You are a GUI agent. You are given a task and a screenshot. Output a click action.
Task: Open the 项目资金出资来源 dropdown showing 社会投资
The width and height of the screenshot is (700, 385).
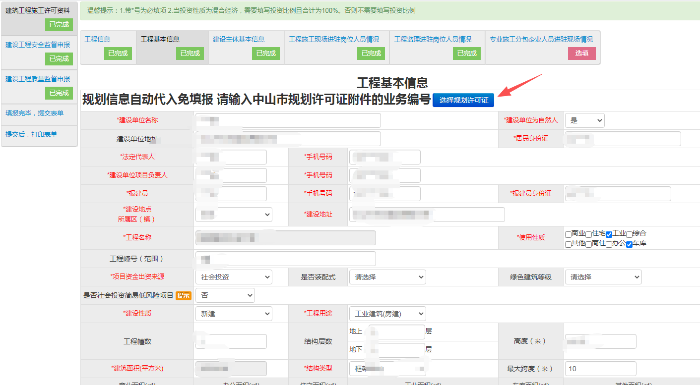[233, 277]
